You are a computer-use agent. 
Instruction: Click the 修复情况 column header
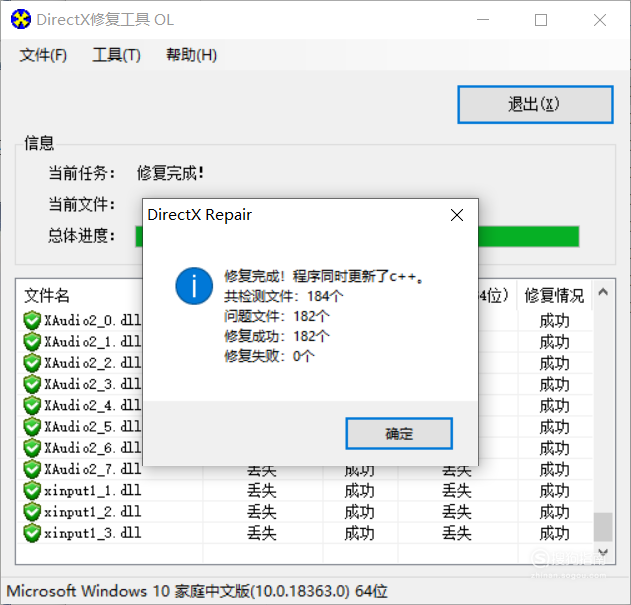click(x=554, y=296)
